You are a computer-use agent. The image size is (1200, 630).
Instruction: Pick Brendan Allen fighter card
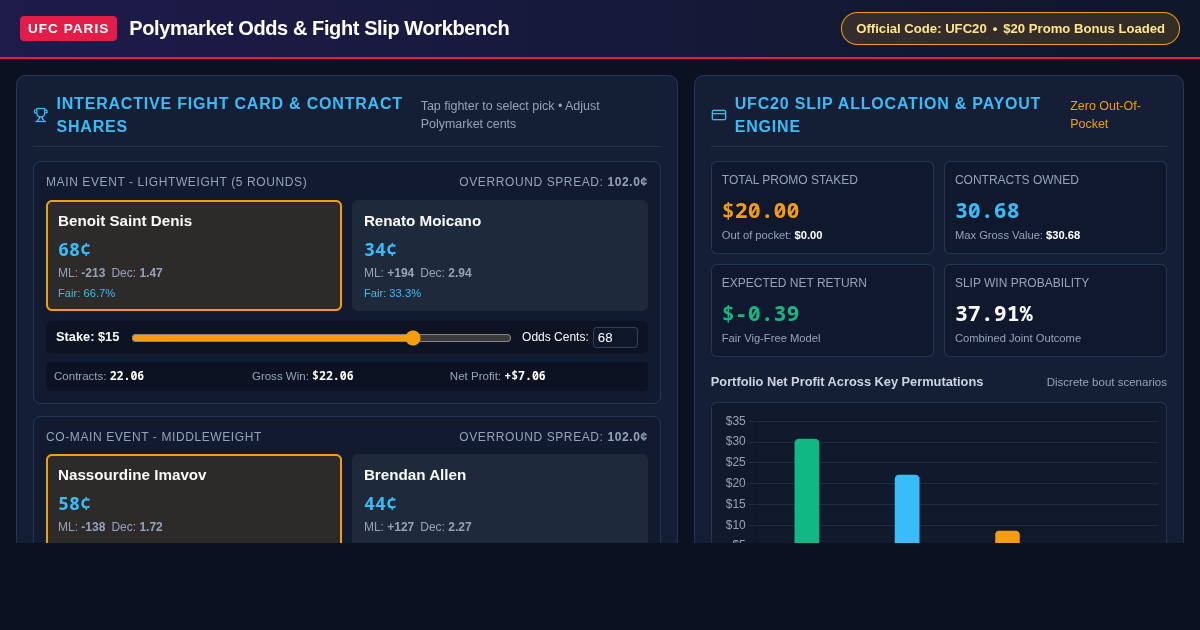click(500, 499)
